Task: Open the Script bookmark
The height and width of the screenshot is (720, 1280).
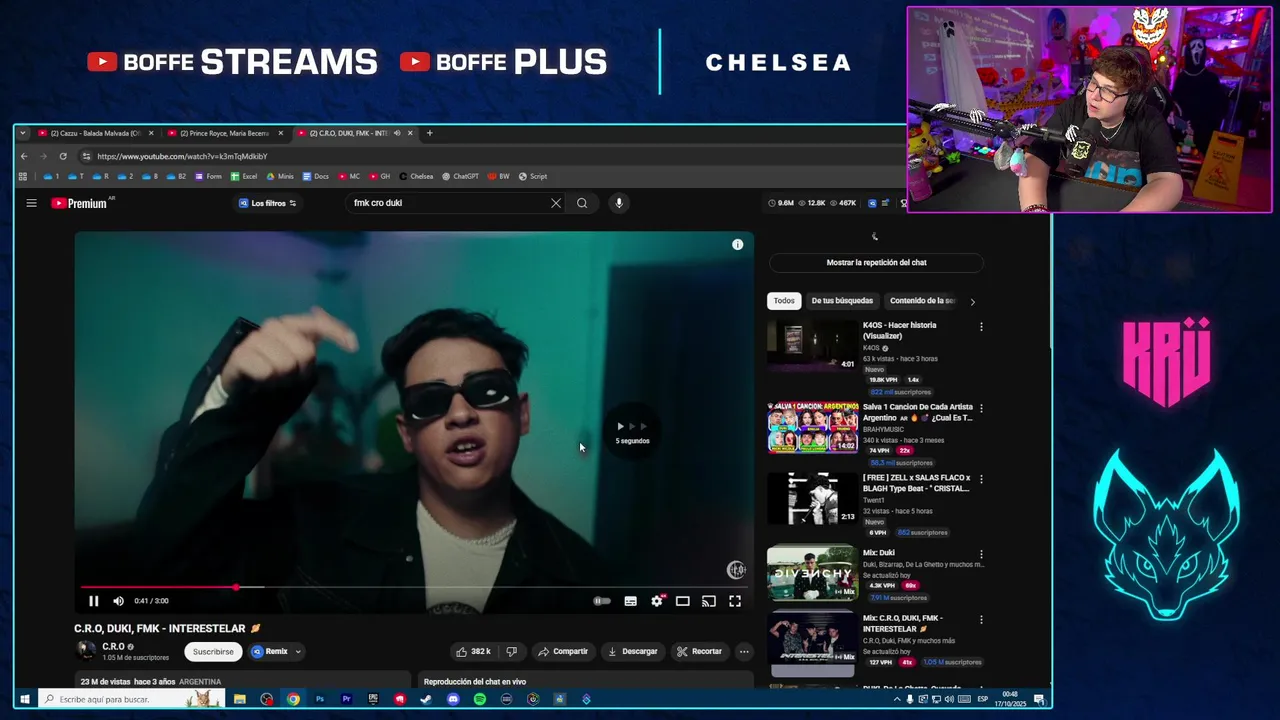Action: pos(533,176)
